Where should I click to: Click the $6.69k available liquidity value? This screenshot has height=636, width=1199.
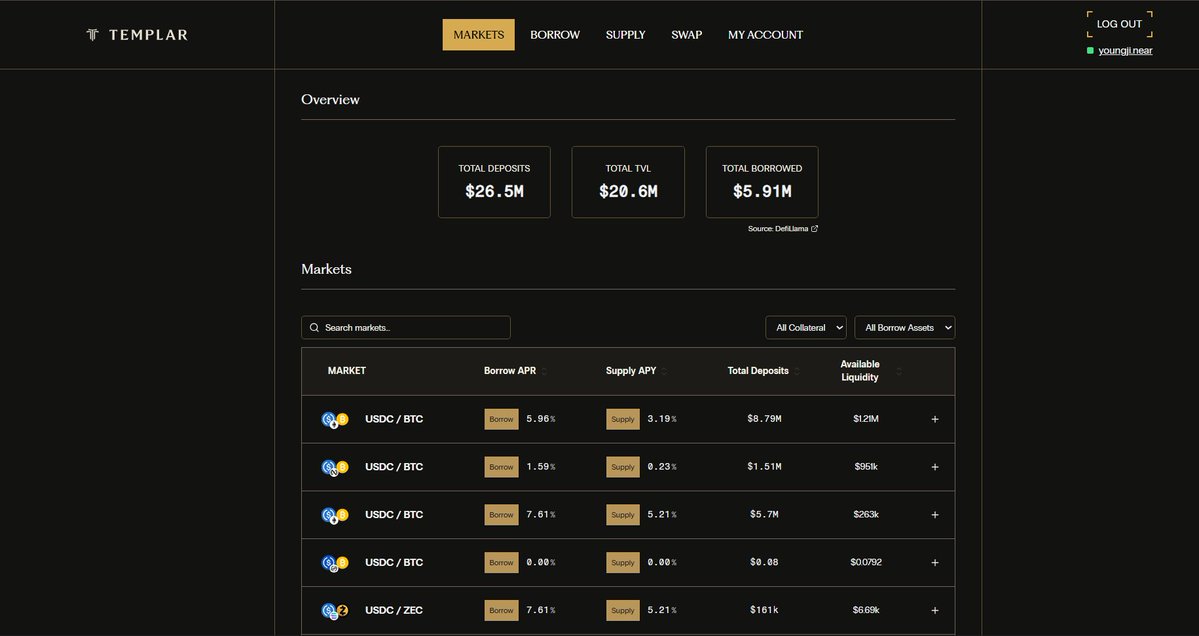866,610
